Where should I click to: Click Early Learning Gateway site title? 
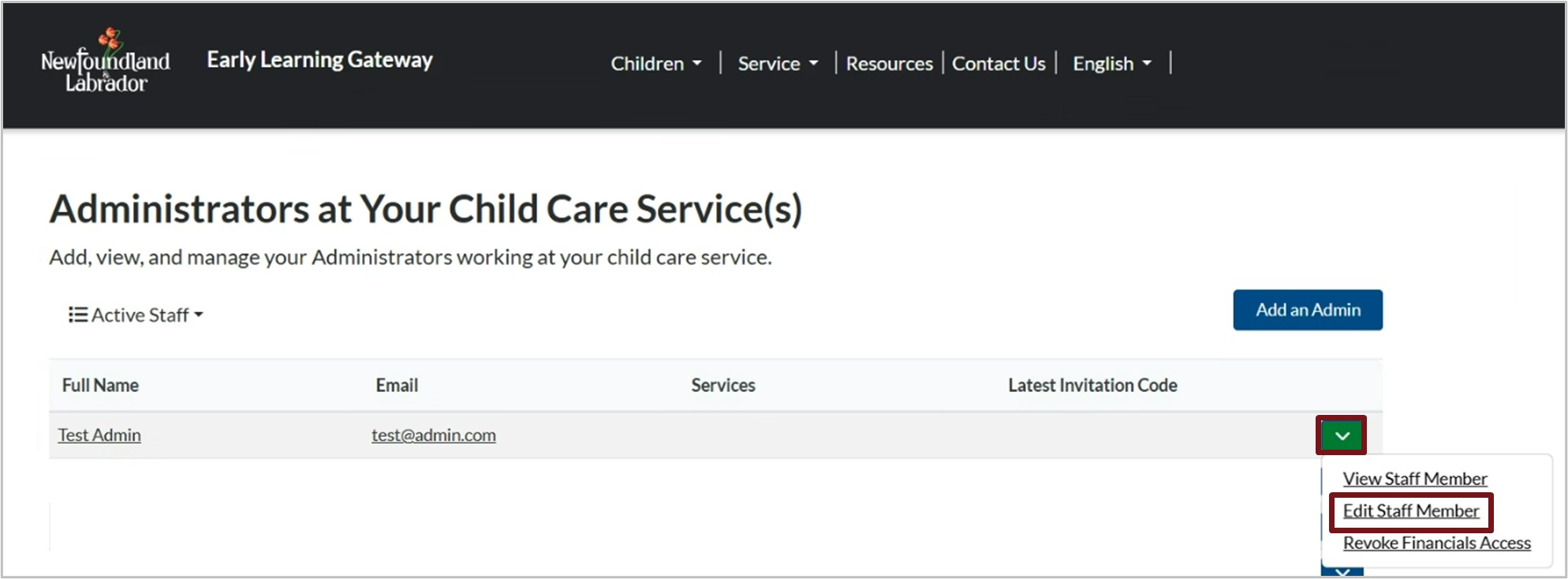tap(319, 60)
